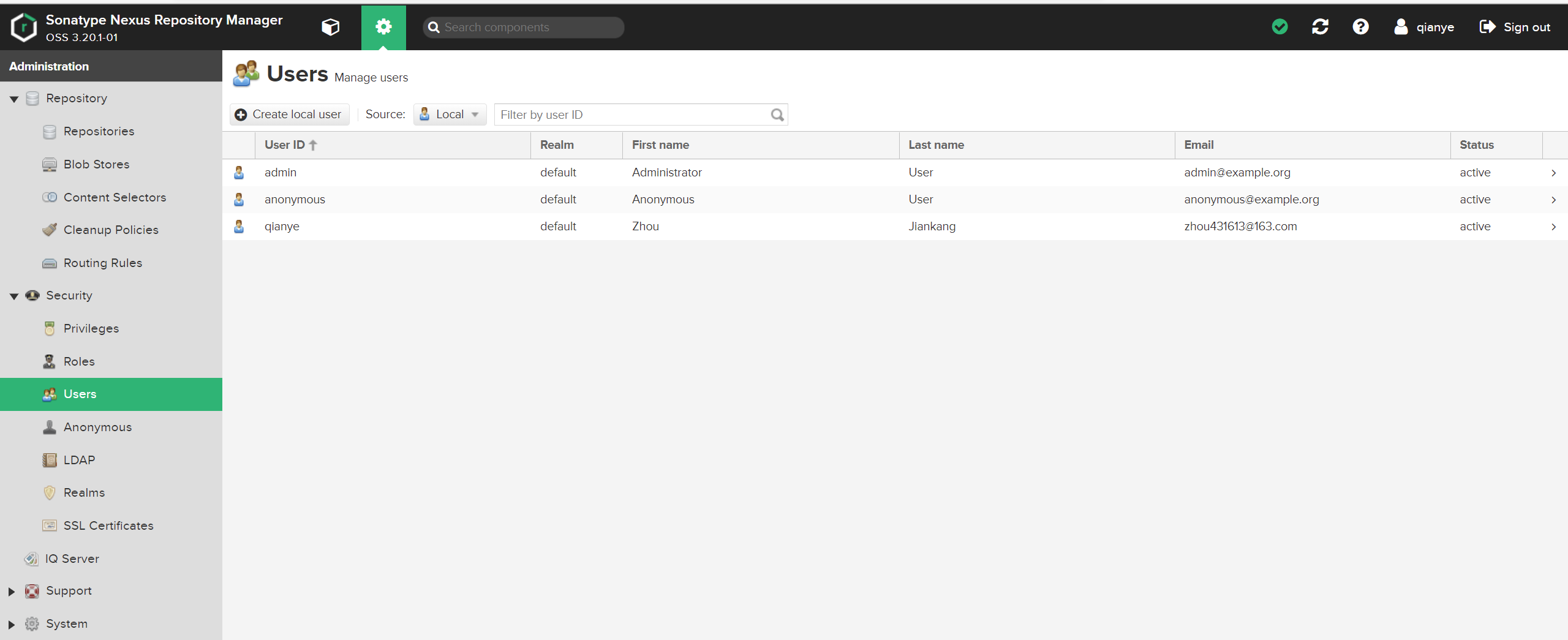This screenshot has width=1568, height=640.
Task: Open the Source Local dropdown
Action: click(450, 115)
